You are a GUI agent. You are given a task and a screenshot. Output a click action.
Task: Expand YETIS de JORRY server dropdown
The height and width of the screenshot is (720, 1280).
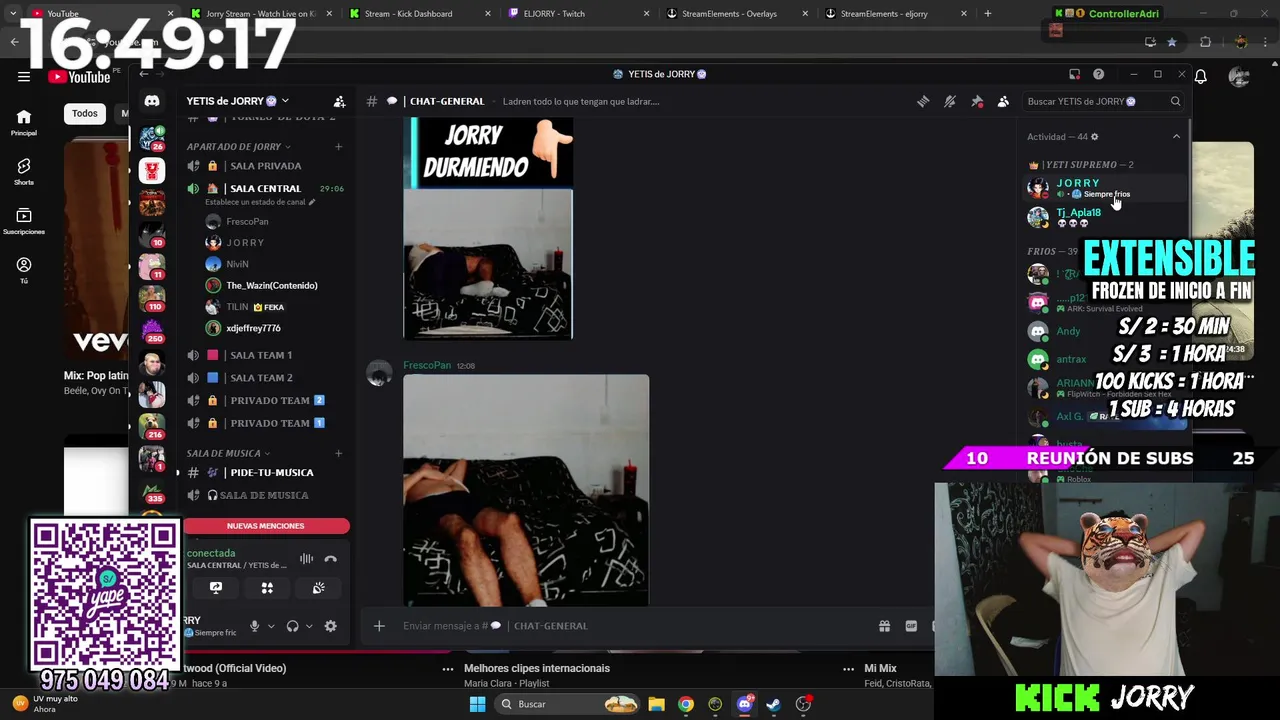point(285,101)
